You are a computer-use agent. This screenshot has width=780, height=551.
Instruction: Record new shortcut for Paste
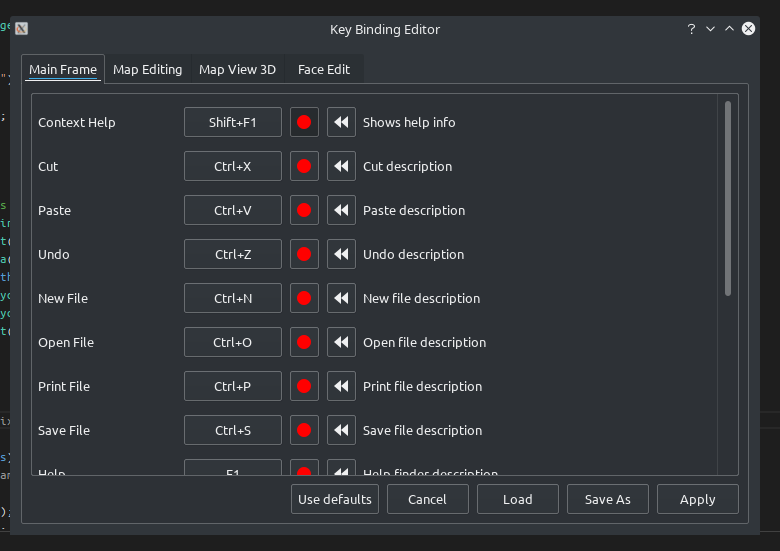(304, 210)
